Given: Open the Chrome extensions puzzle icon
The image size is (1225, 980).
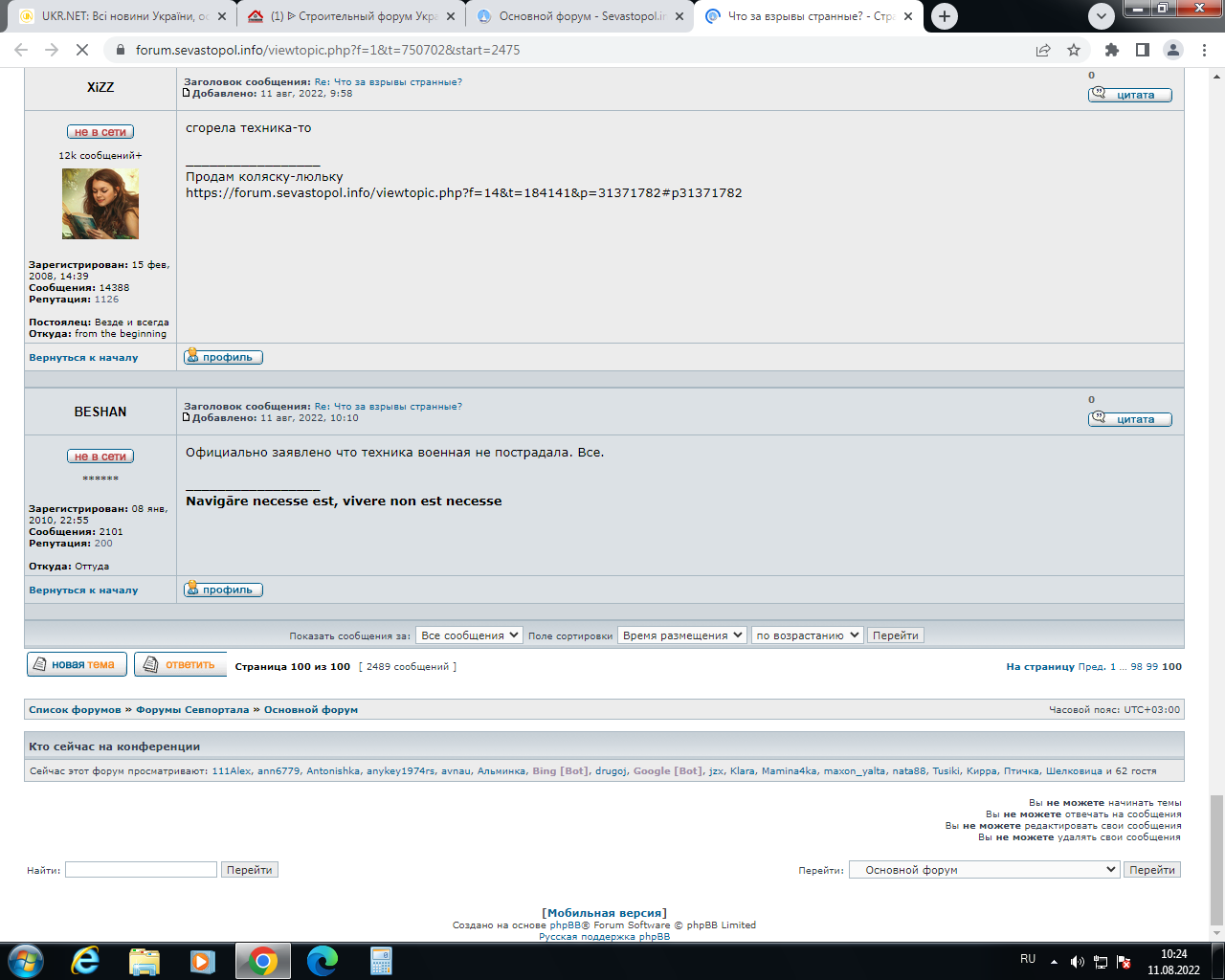Looking at the screenshot, I should point(1111,50).
